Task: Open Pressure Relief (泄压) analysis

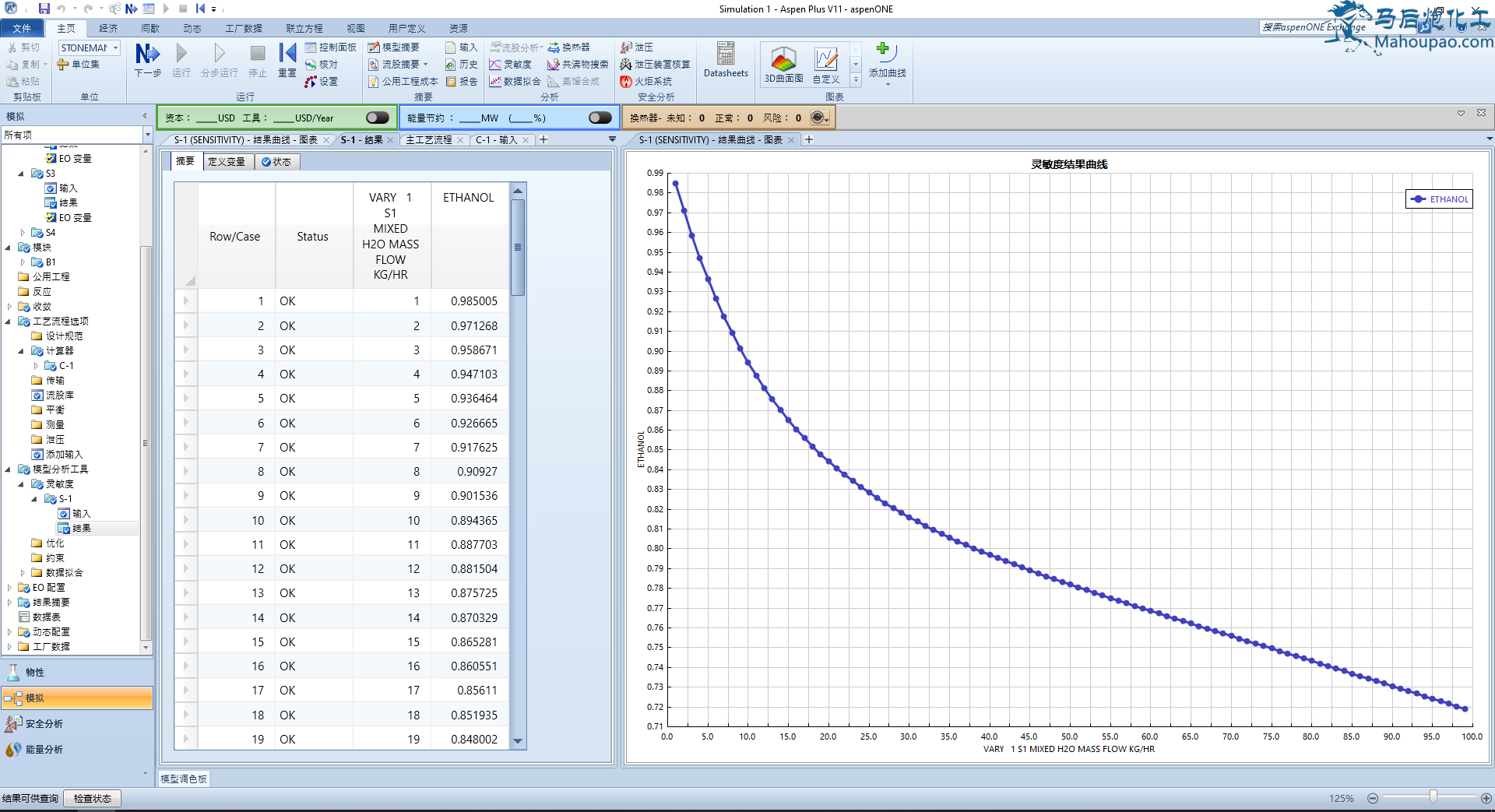Action: tap(637, 47)
